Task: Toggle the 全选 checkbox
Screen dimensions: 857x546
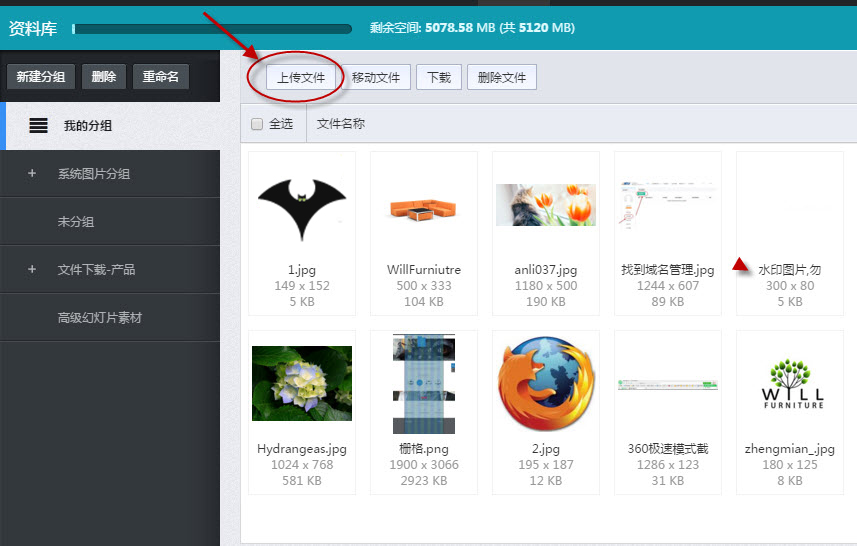Action: 257,124
